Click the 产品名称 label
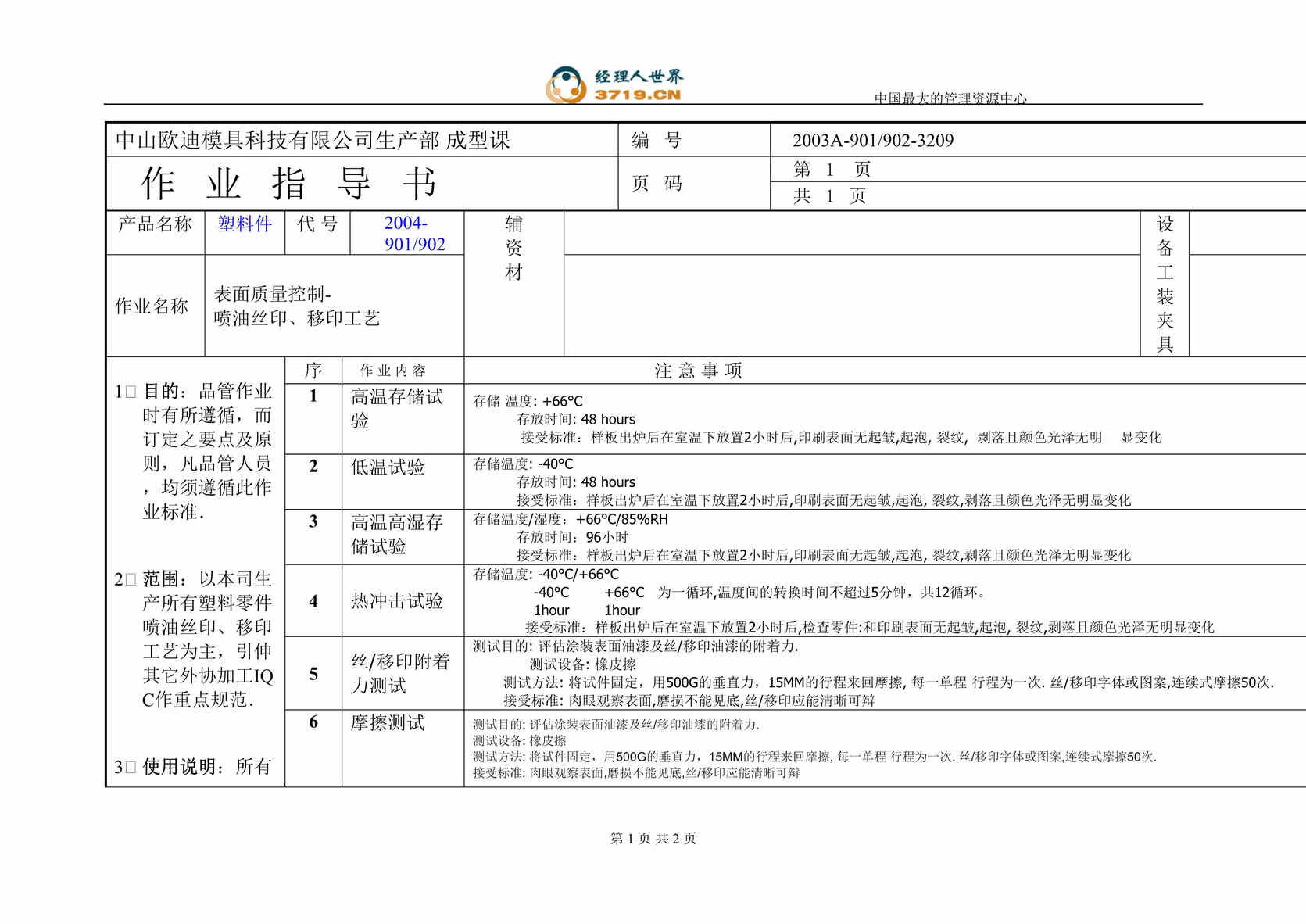The height and width of the screenshot is (924, 1306). (155, 224)
